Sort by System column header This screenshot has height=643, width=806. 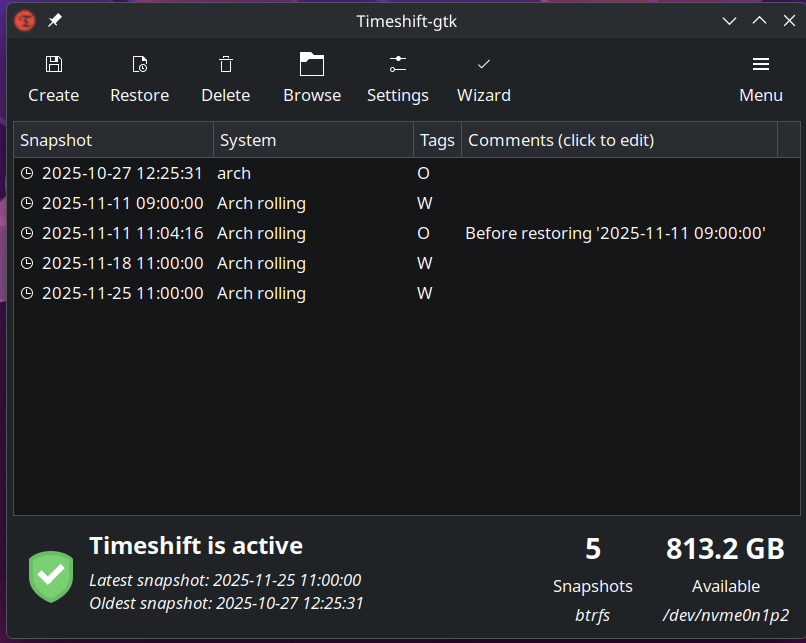pos(313,140)
